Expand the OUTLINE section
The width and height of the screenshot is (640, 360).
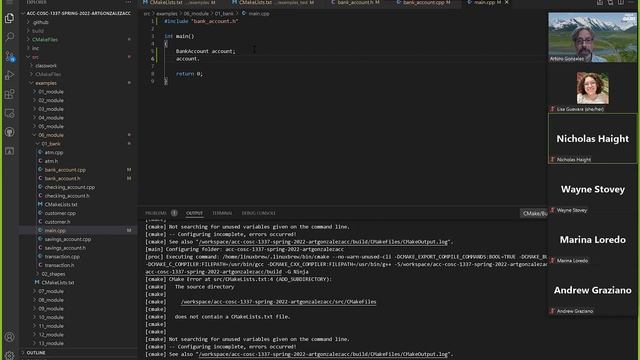click(x=36, y=353)
